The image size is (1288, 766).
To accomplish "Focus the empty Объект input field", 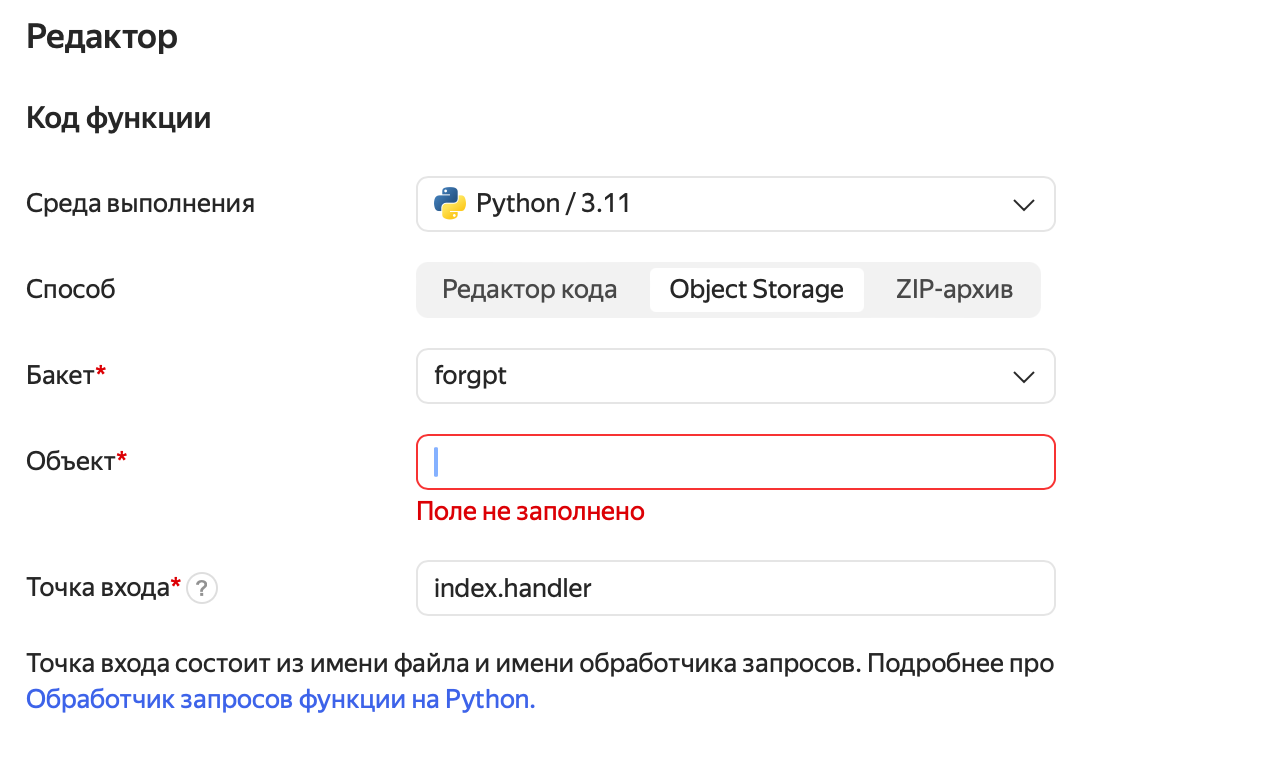I will 735,462.
